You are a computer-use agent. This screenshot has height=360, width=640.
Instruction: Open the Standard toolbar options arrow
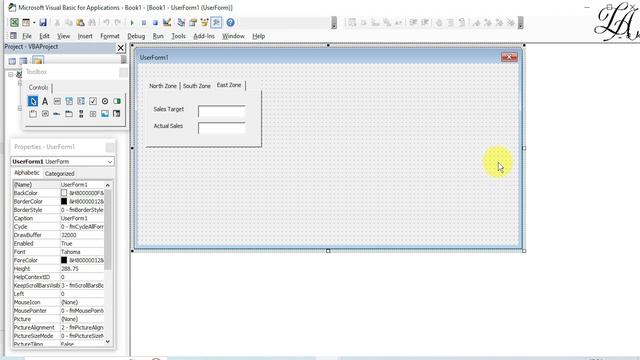(334, 23)
